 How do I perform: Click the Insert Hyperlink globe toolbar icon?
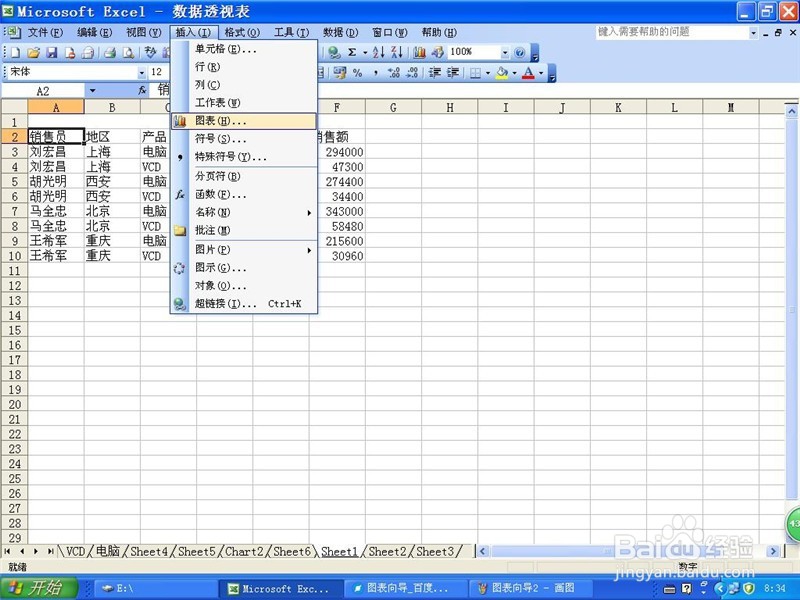pyautogui.click(x=334, y=52)
